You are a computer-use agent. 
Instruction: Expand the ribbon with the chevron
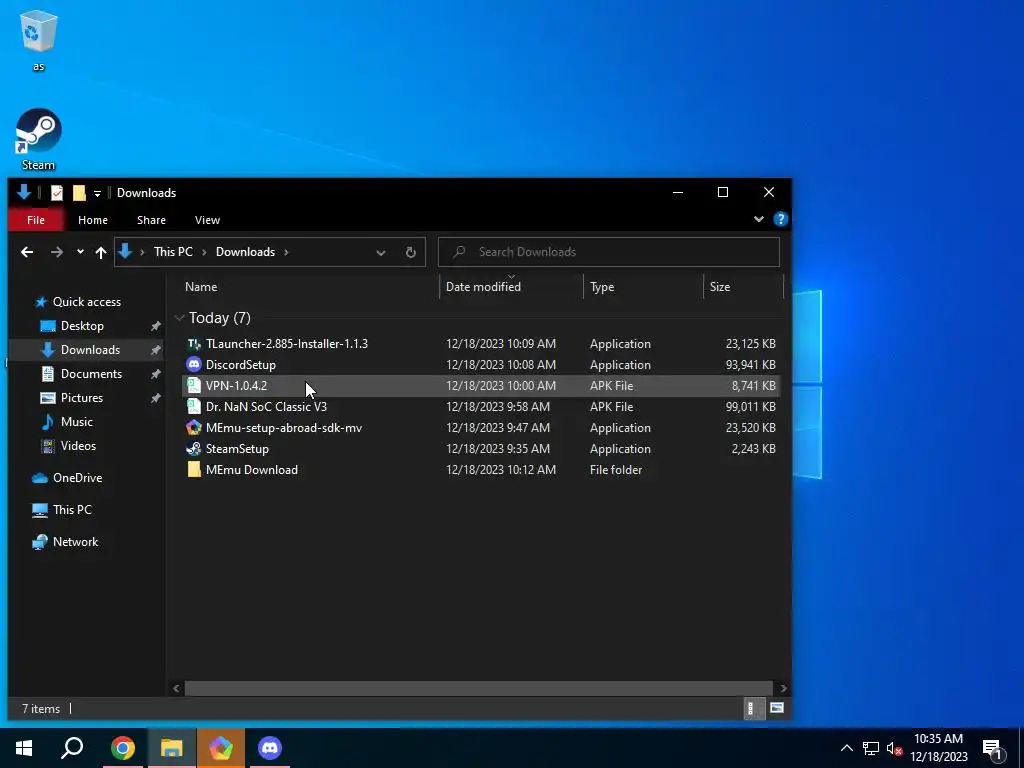coord(759,219)
